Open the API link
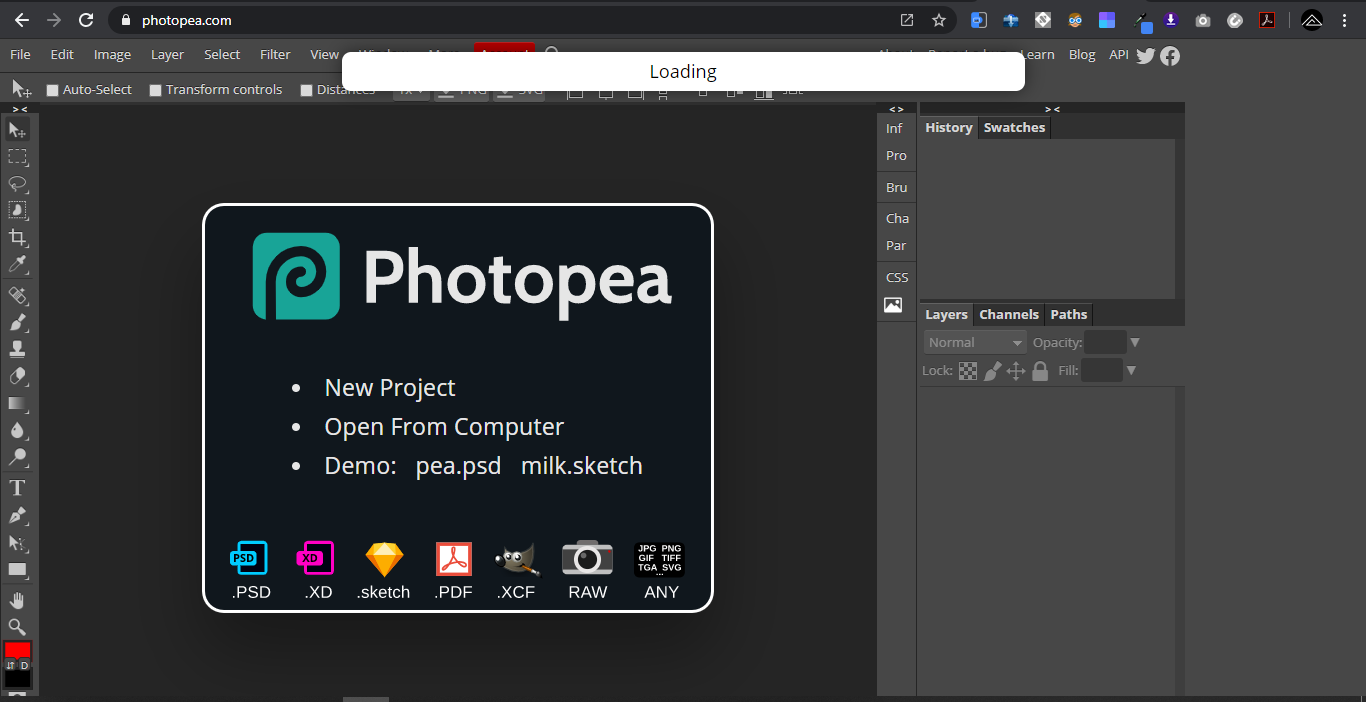This screenshot has width=1366, height=702. pos(1119,55)
